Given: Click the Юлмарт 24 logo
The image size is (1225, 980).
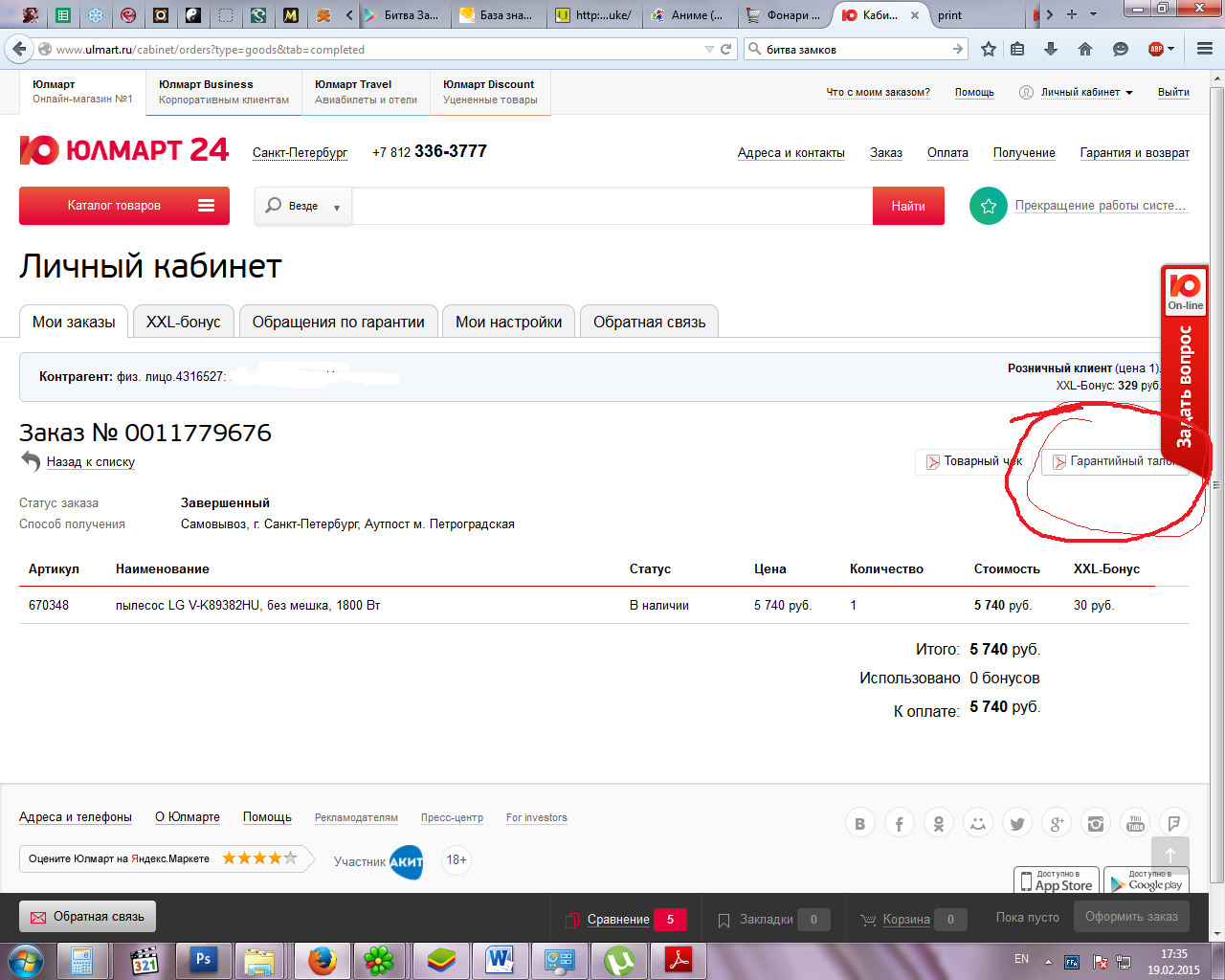Looking at the screenshot, I should (x=124, y=150).
